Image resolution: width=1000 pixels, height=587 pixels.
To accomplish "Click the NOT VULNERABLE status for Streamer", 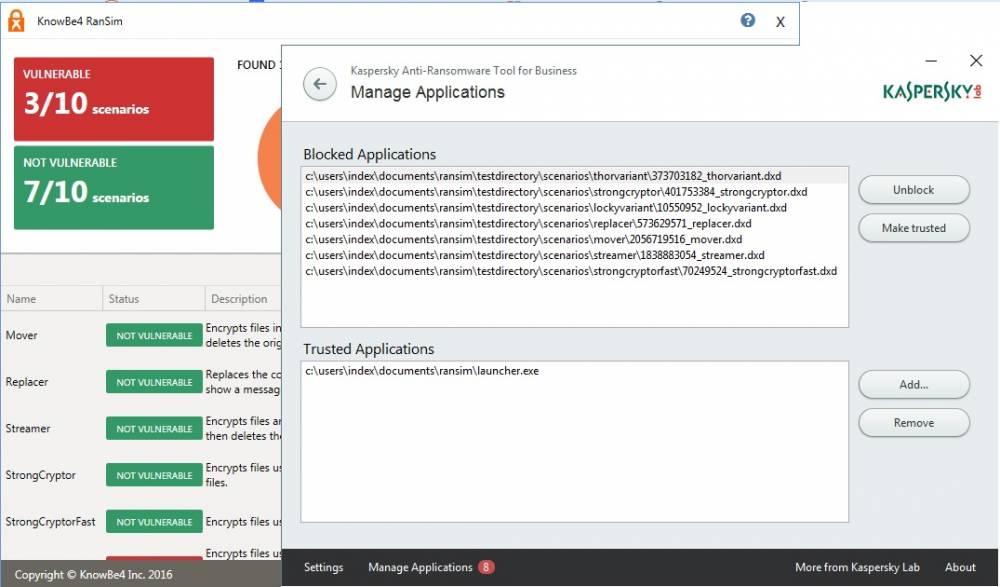I will (154, 429).
